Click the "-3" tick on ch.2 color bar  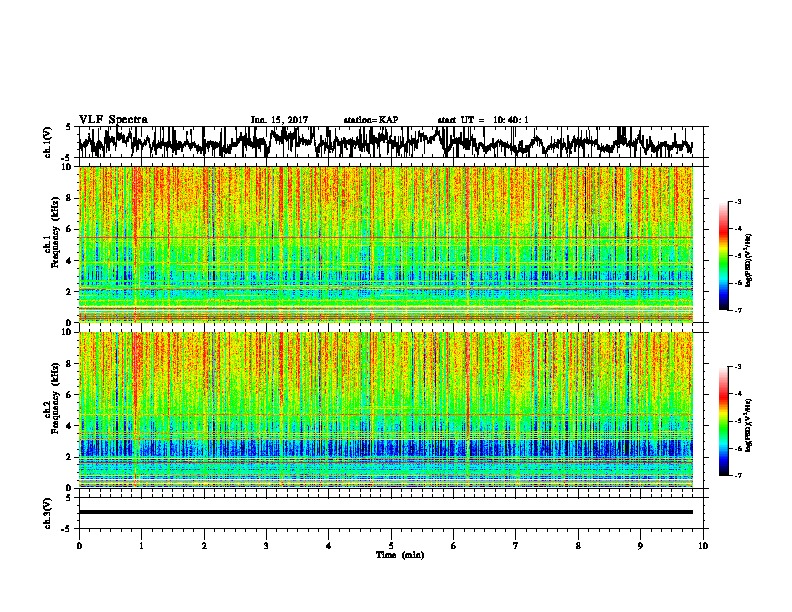pyautogui.click(x=738, y=367)
